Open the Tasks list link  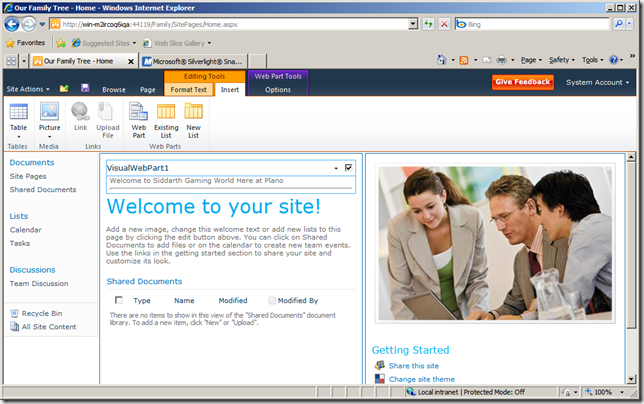point(20,243)
